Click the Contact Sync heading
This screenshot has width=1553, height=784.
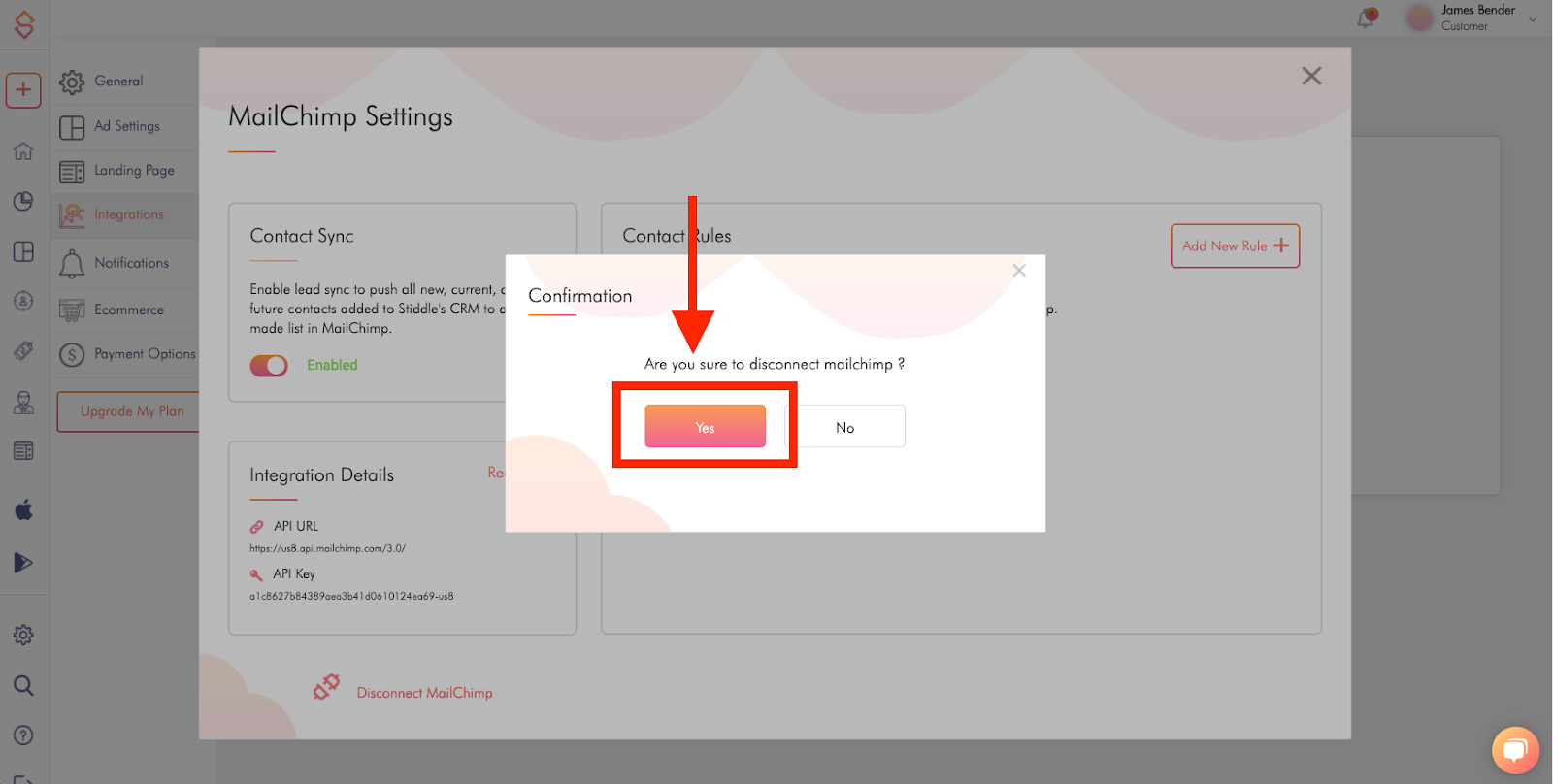point(302,236)
